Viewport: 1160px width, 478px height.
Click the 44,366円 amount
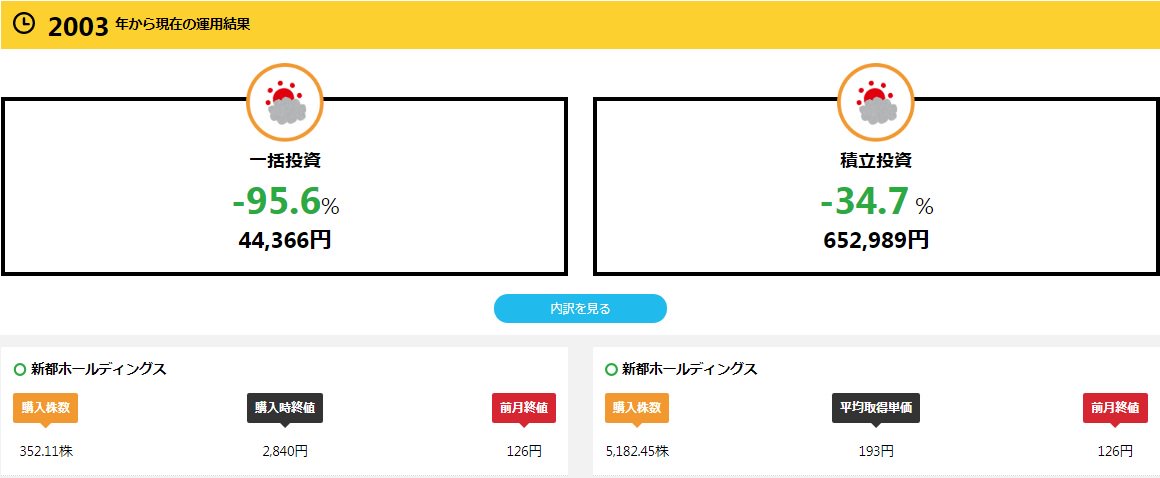pyautogui.click(x=285, y=240)
